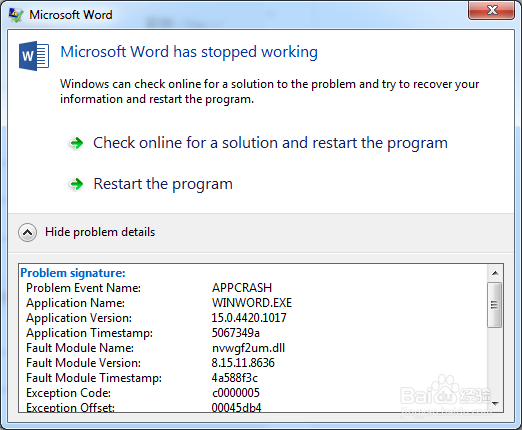Click the Fault Module Version label
The width and height of the screenshot is (522, 430).
pos(83,363)
